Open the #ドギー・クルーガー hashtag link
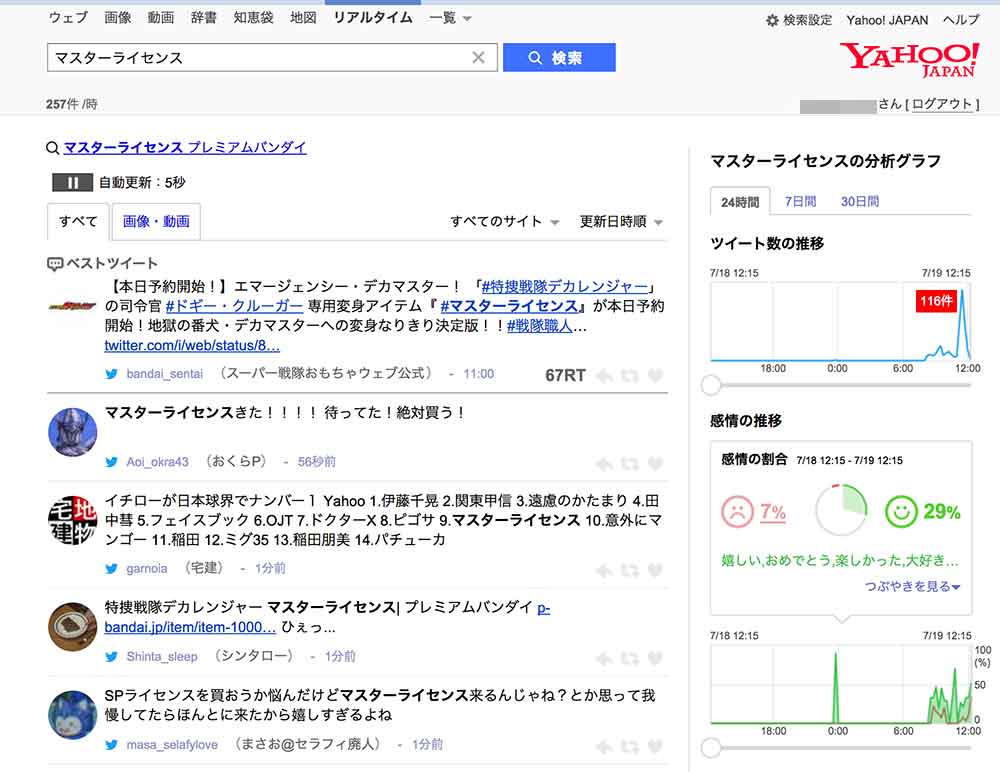 pos(233,306)
